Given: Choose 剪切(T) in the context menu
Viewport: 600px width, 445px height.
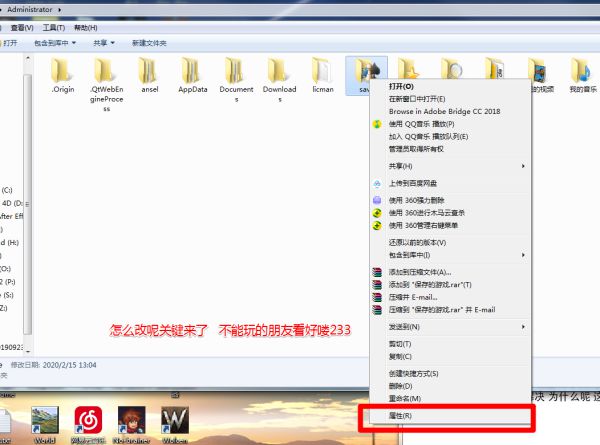Looking at the screenshot, I should pos(400,344).
